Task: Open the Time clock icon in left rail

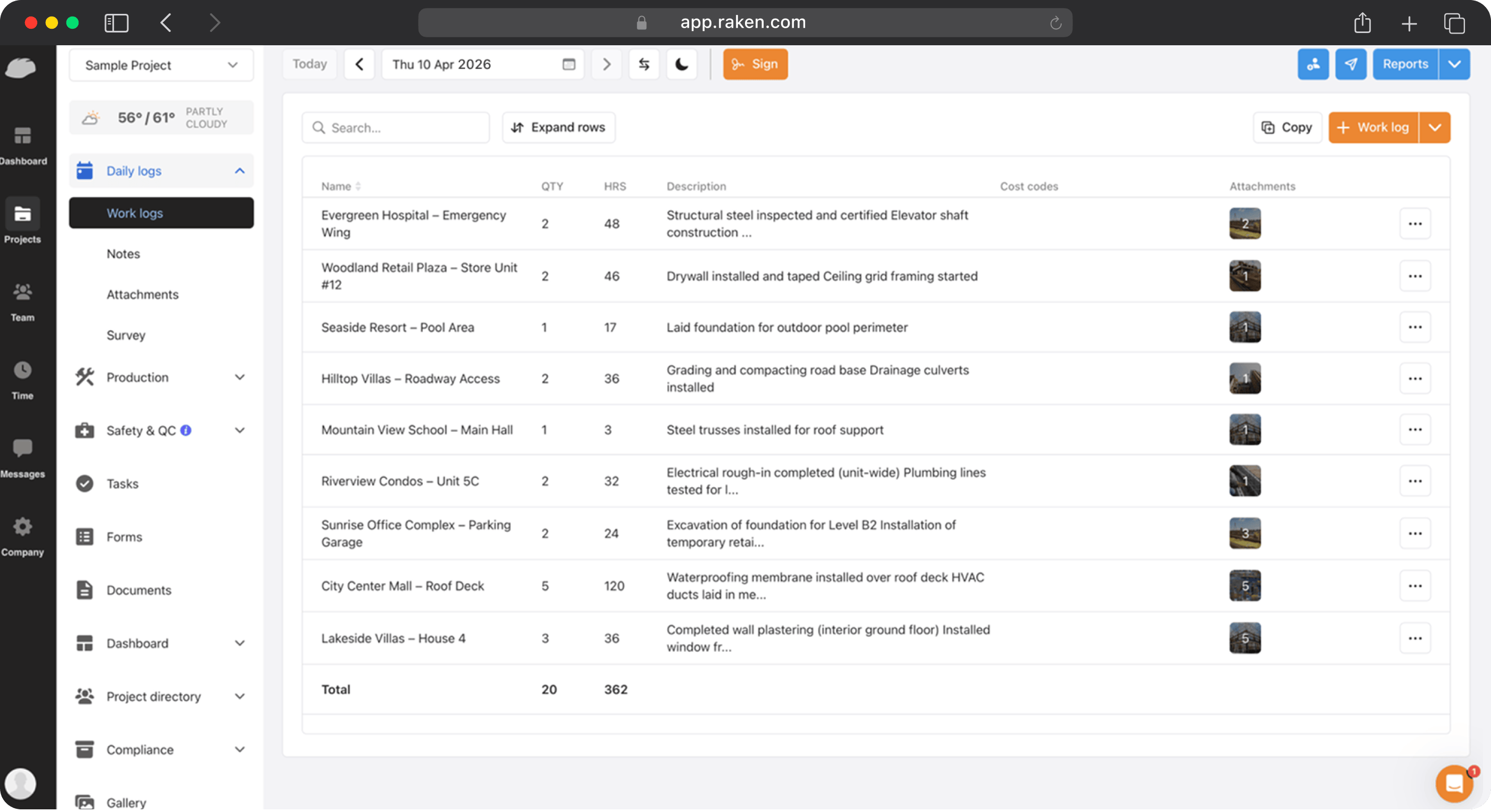Action: click(x=22, y=380)
